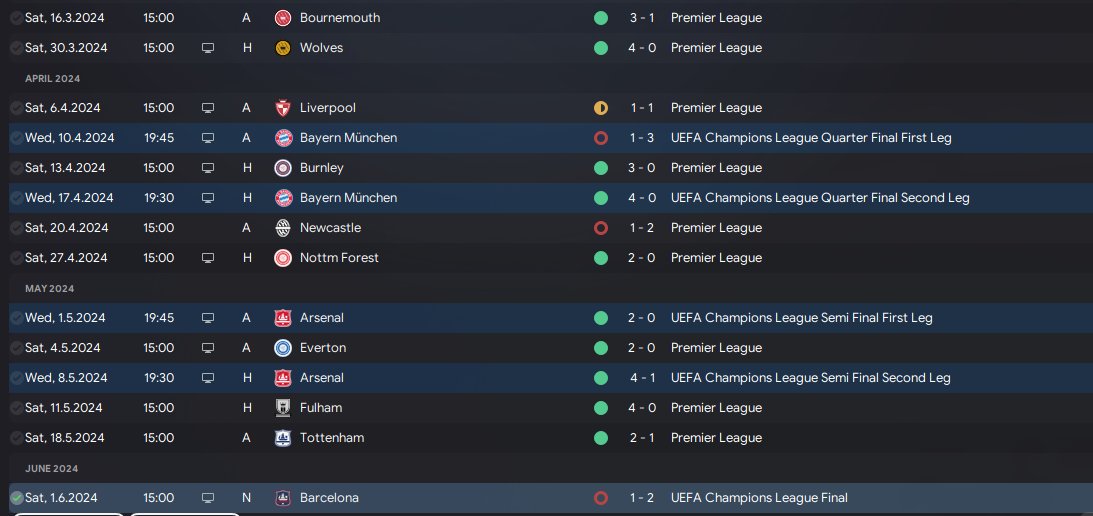Toggle checkmark beside Wed, 10.4.2024 fixture
Screen dimensions: 1093x516
click(x=16, y=138)
